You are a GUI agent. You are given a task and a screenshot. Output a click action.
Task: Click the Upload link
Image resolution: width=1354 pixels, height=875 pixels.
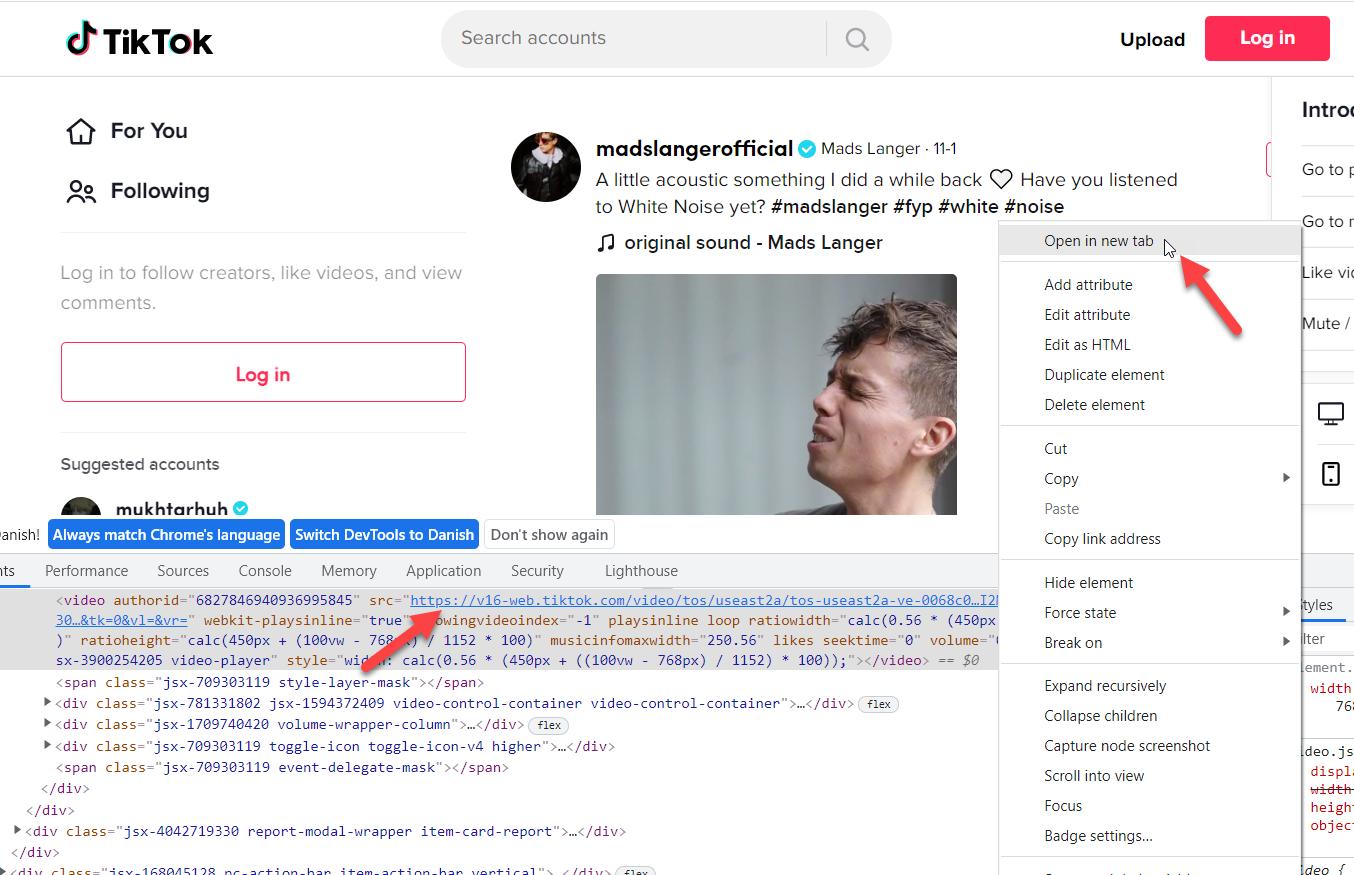[x=1152, y=40]
